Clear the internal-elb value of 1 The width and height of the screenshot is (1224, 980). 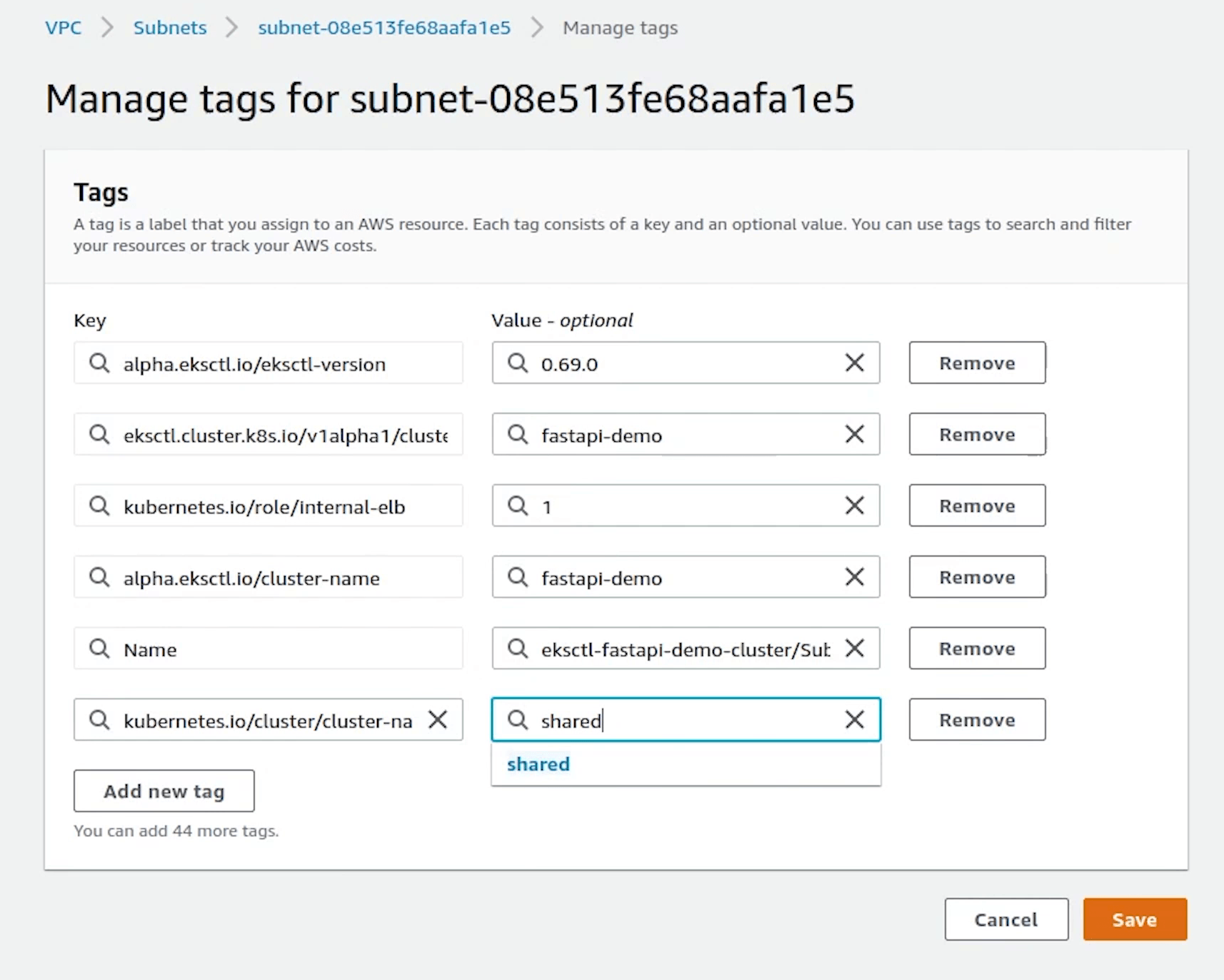click(x=854, y=505)
